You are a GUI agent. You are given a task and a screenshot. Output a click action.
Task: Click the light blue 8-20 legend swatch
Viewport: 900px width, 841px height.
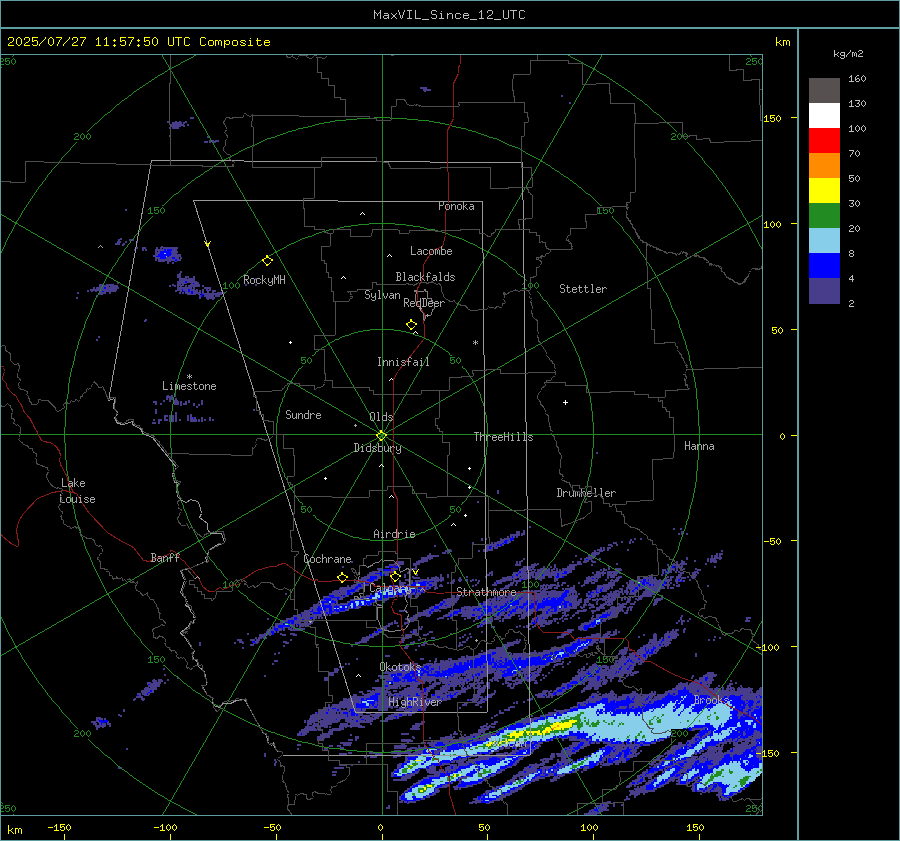coord(824,241)
